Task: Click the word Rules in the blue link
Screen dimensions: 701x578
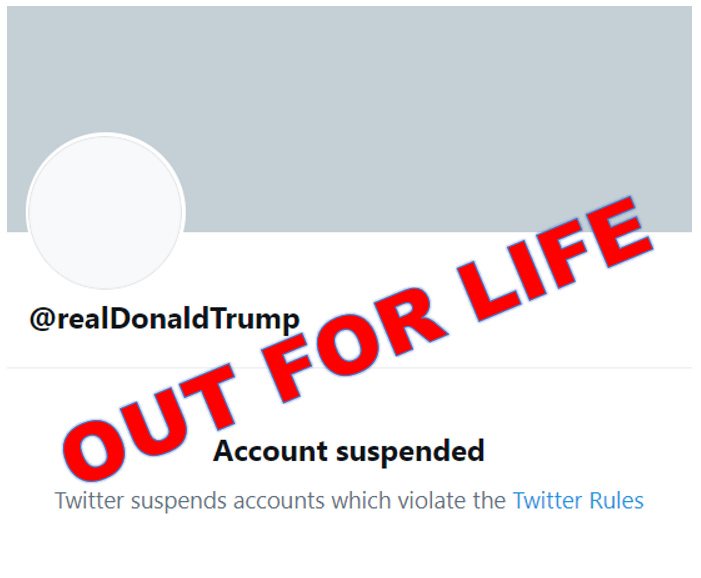Action: [x=615, y=500]
